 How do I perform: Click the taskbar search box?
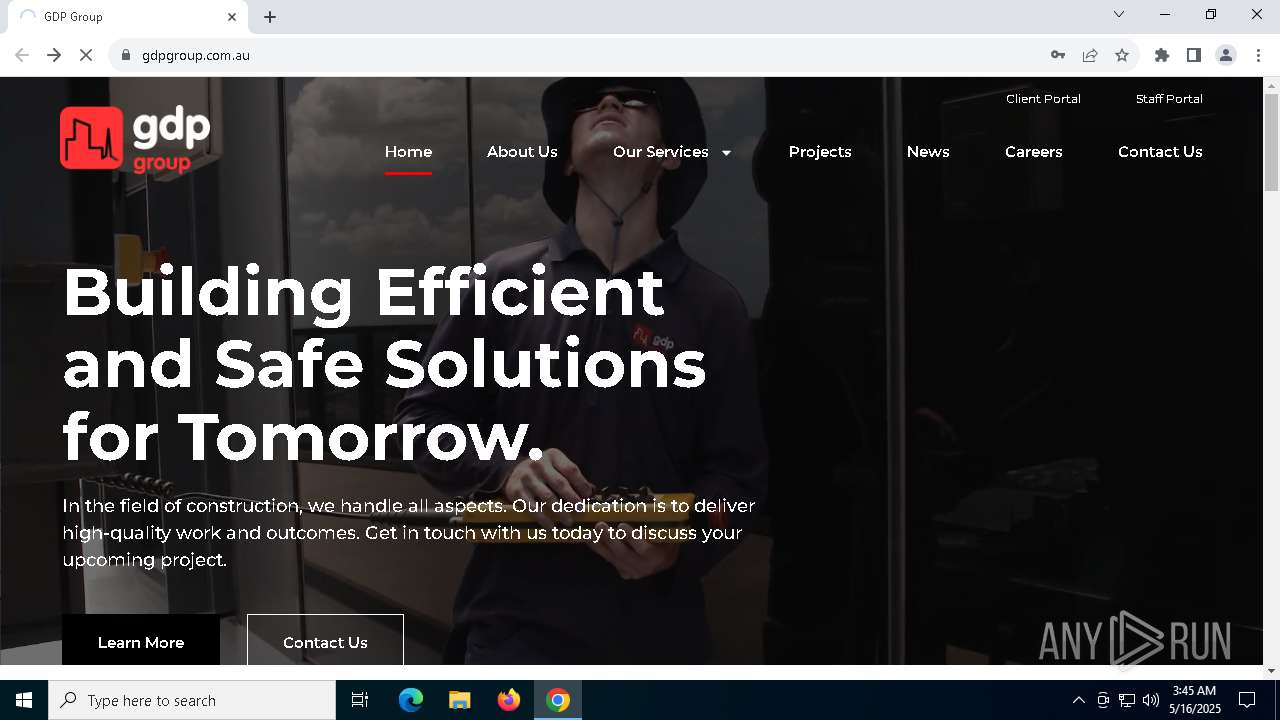coord(192,700)
